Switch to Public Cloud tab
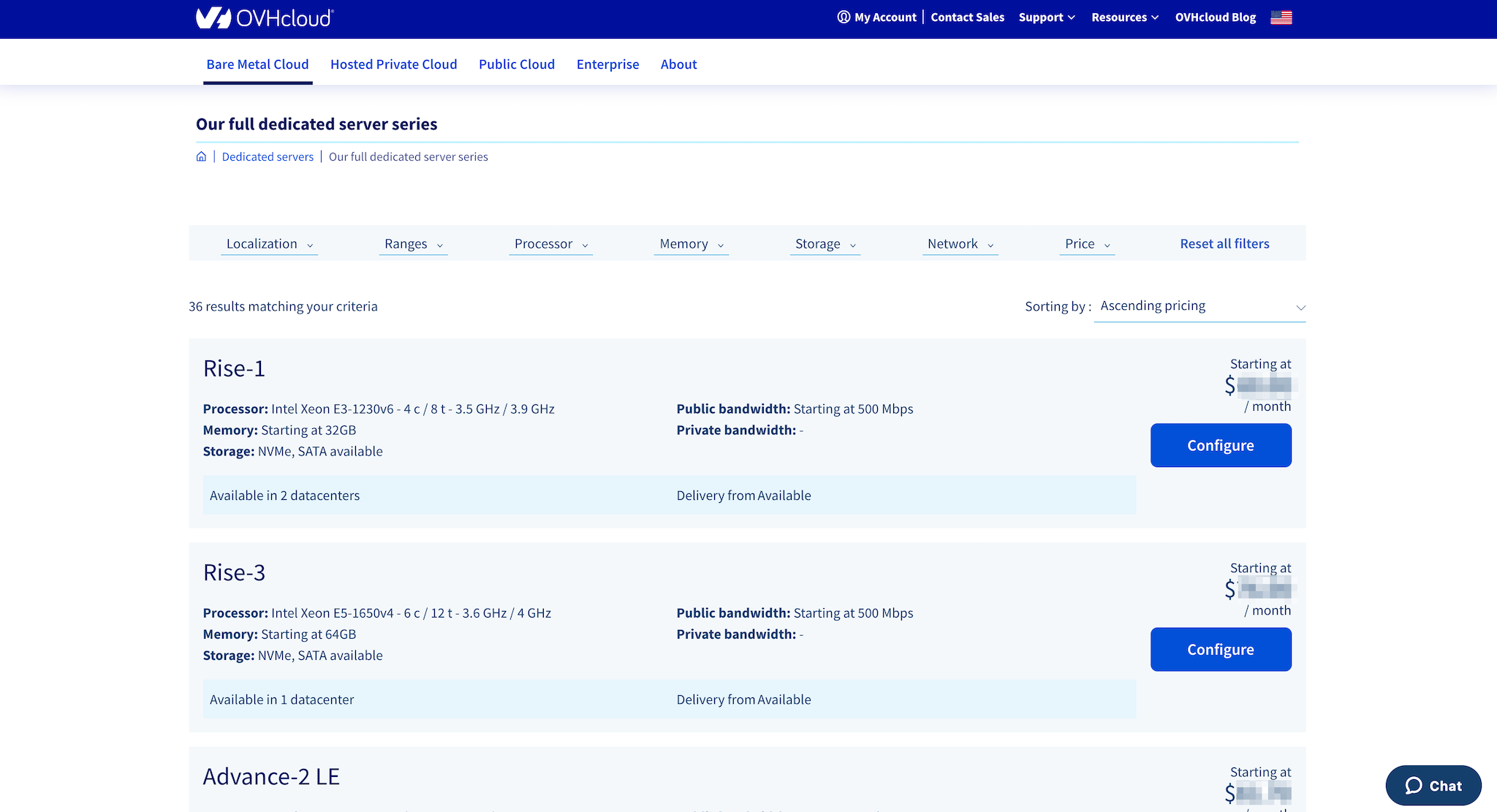1497x812 pixels. [517, 64]
